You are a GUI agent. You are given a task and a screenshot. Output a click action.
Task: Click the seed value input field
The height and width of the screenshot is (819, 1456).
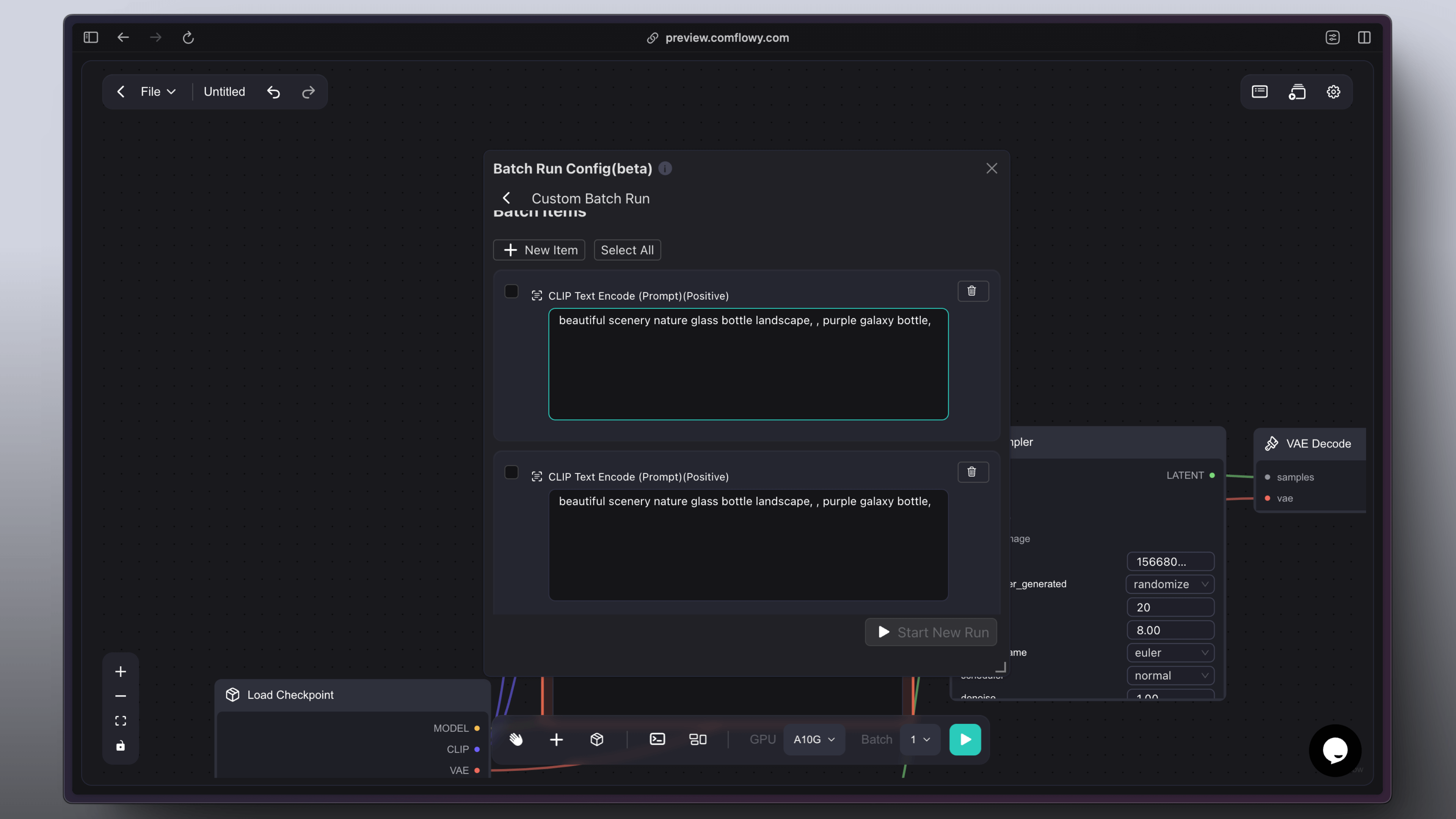(1169, 561)
